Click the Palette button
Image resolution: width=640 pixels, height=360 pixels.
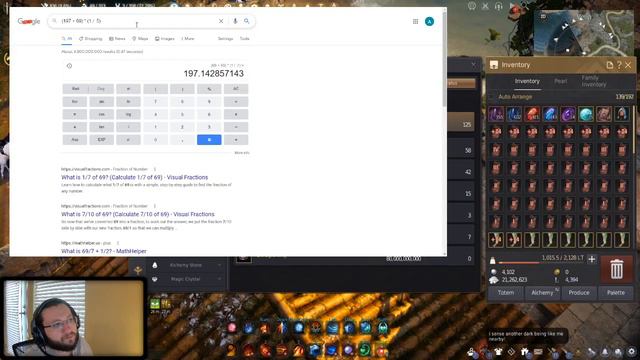tap(616, 293)
